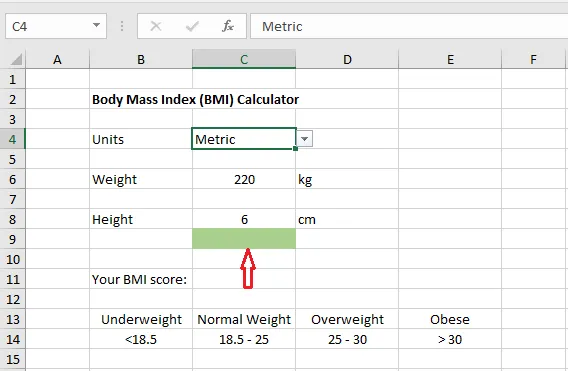Select column D header
Viewport: 568px width, 371px height.
click(x=347, y=59)
